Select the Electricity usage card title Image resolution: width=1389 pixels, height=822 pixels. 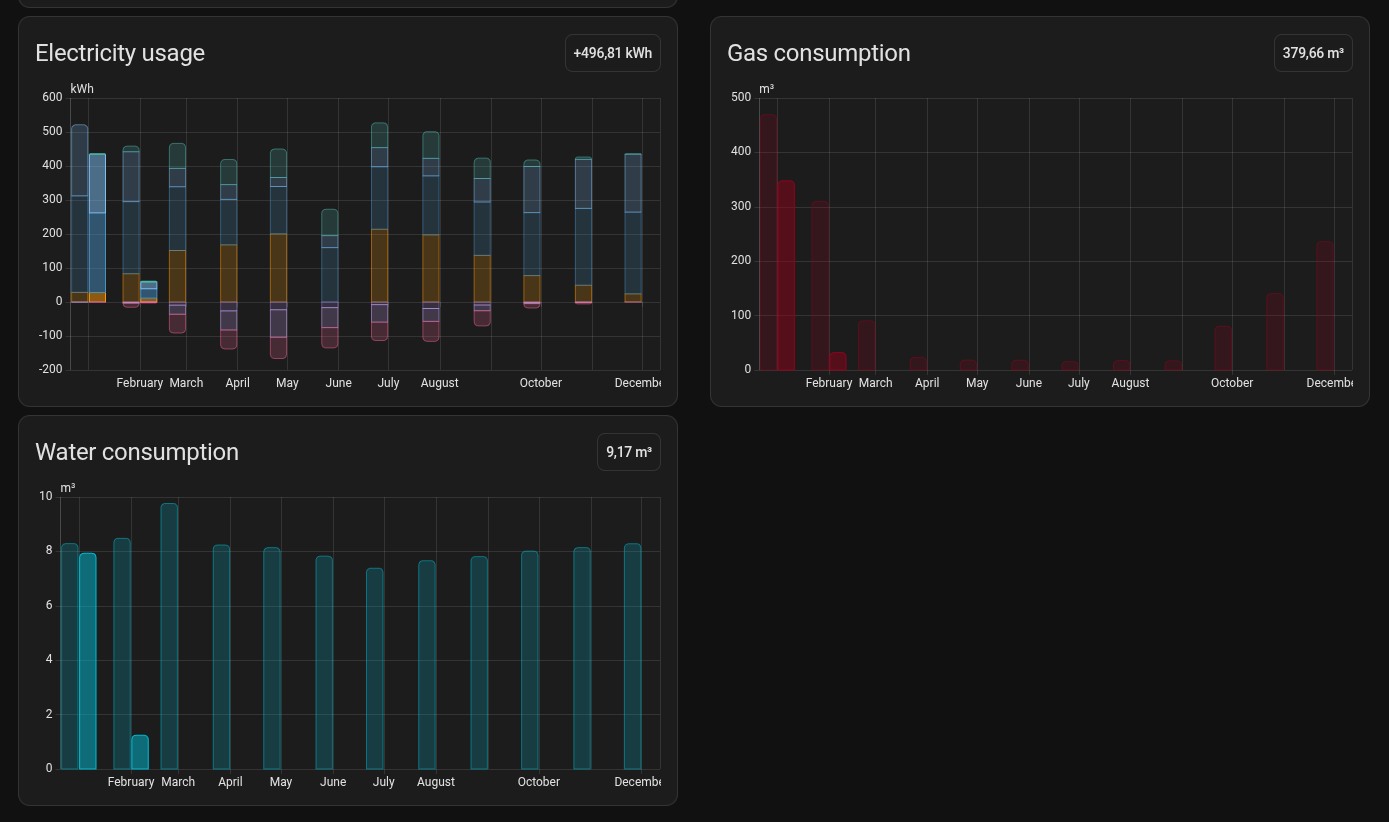(x=120, y=53)
